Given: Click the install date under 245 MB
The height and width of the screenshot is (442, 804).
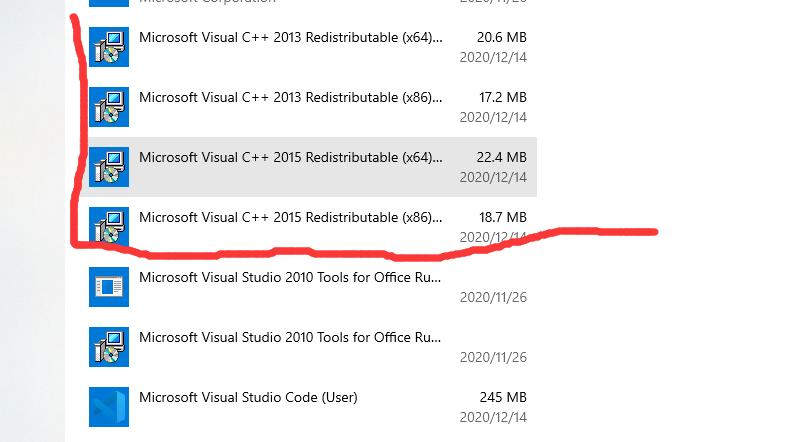Looking at the screenshot, I should click(x=493, y=417).
